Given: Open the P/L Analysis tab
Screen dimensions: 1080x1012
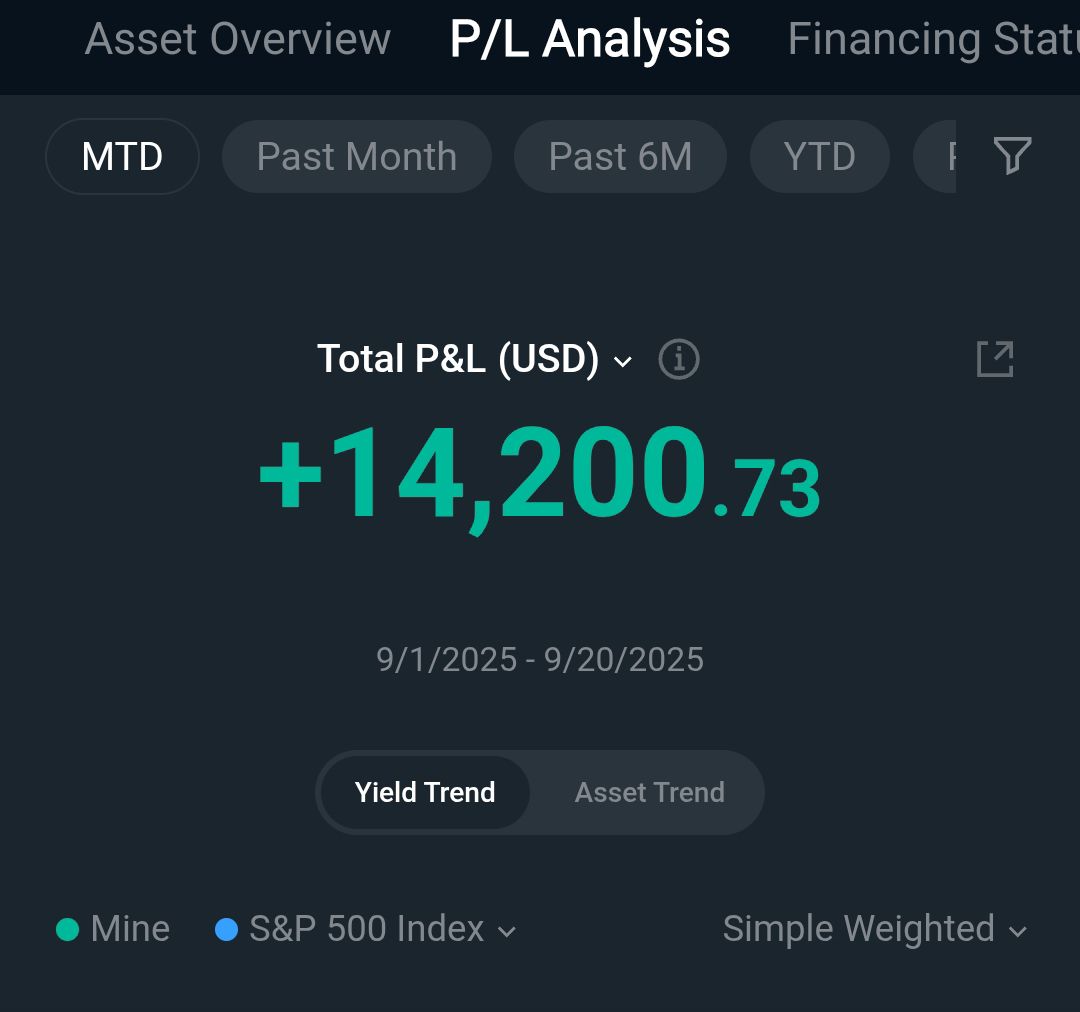Looking at the screenshot, I should [x=590, y=40].
